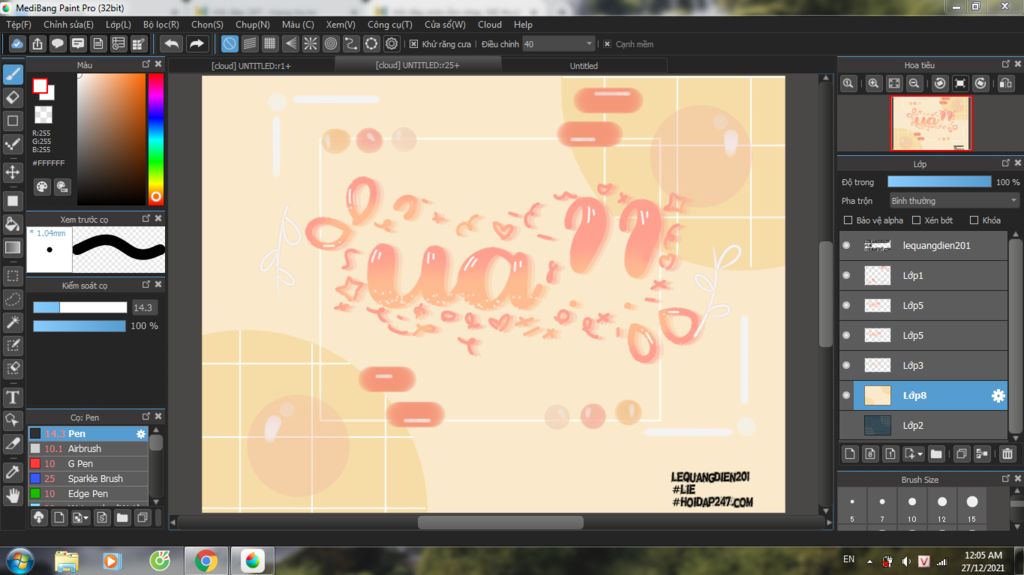Zoom out using the Navigator panel's magnifier minus
Screen dimensions: 1024x575
(x=914, y=84)
